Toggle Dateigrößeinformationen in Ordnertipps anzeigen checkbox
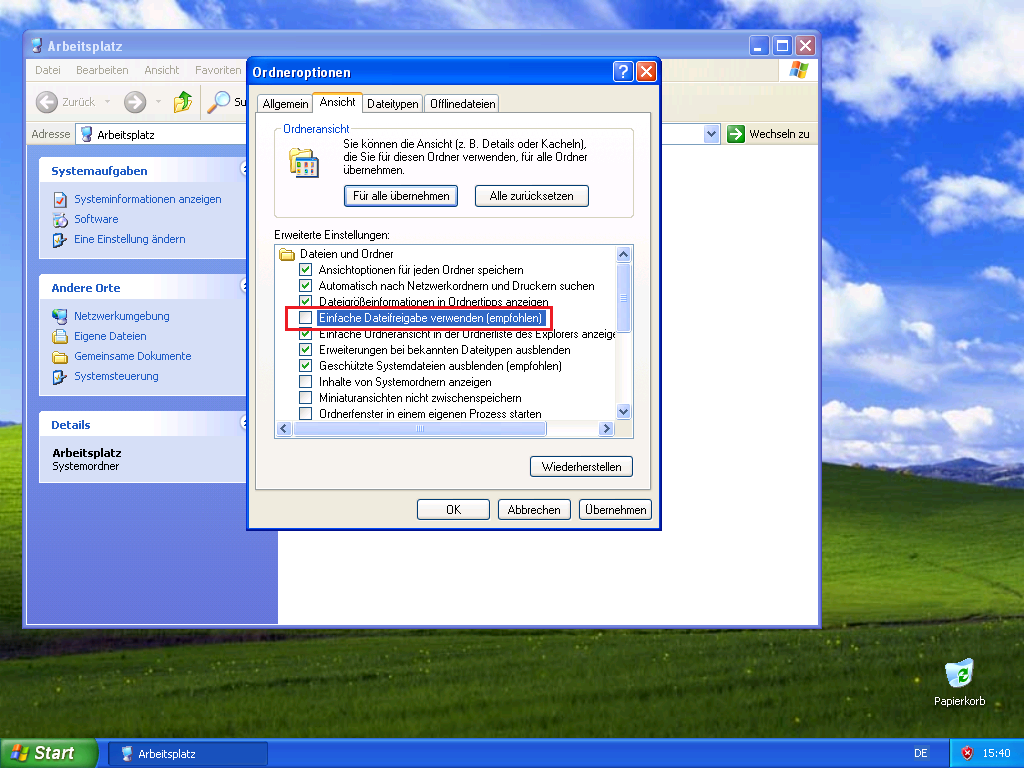The height and width of the screenshot is (768, 1024). point(306,300)
